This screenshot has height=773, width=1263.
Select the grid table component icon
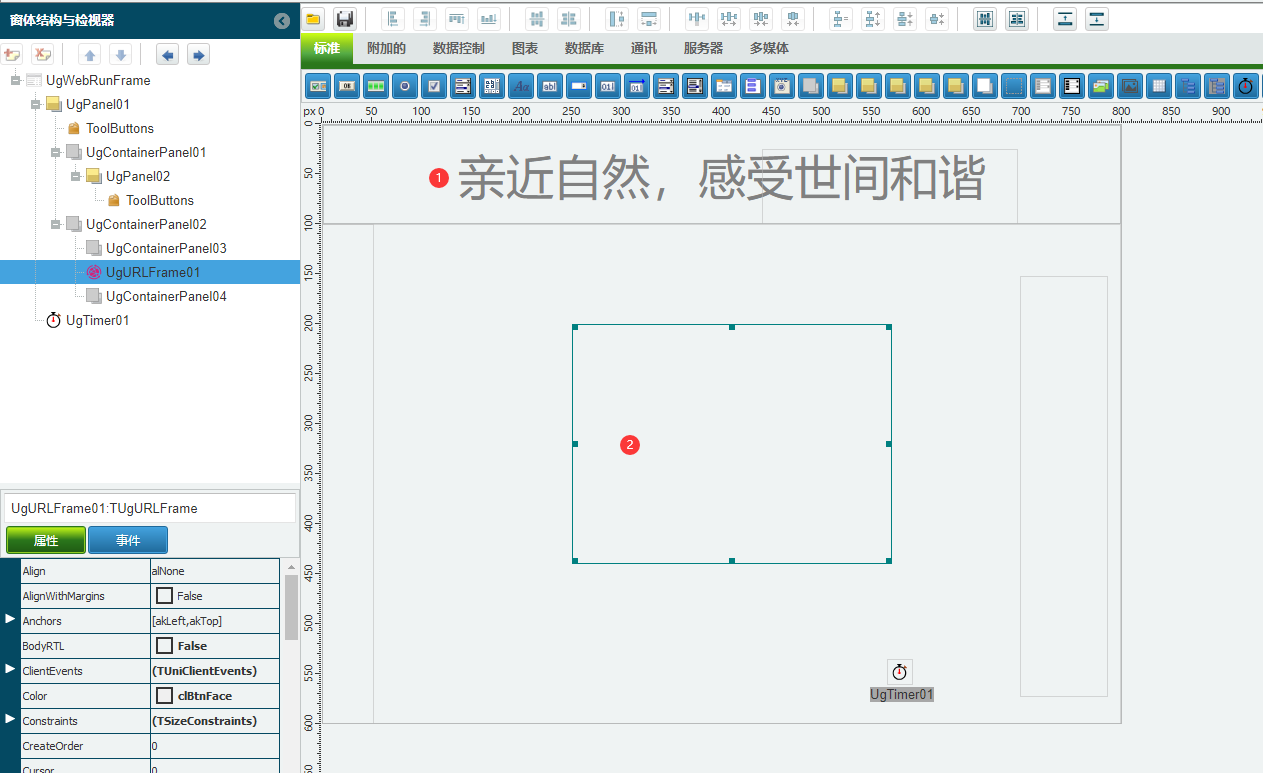pos(1158,86)
